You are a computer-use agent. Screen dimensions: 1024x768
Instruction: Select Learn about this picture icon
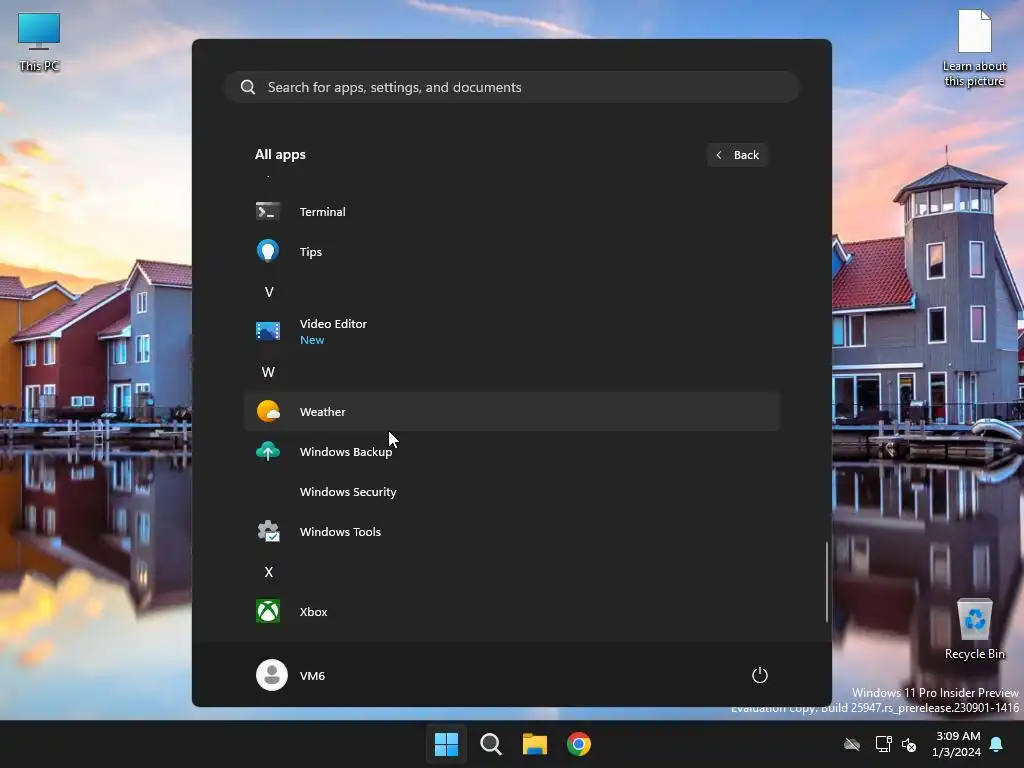974,48
